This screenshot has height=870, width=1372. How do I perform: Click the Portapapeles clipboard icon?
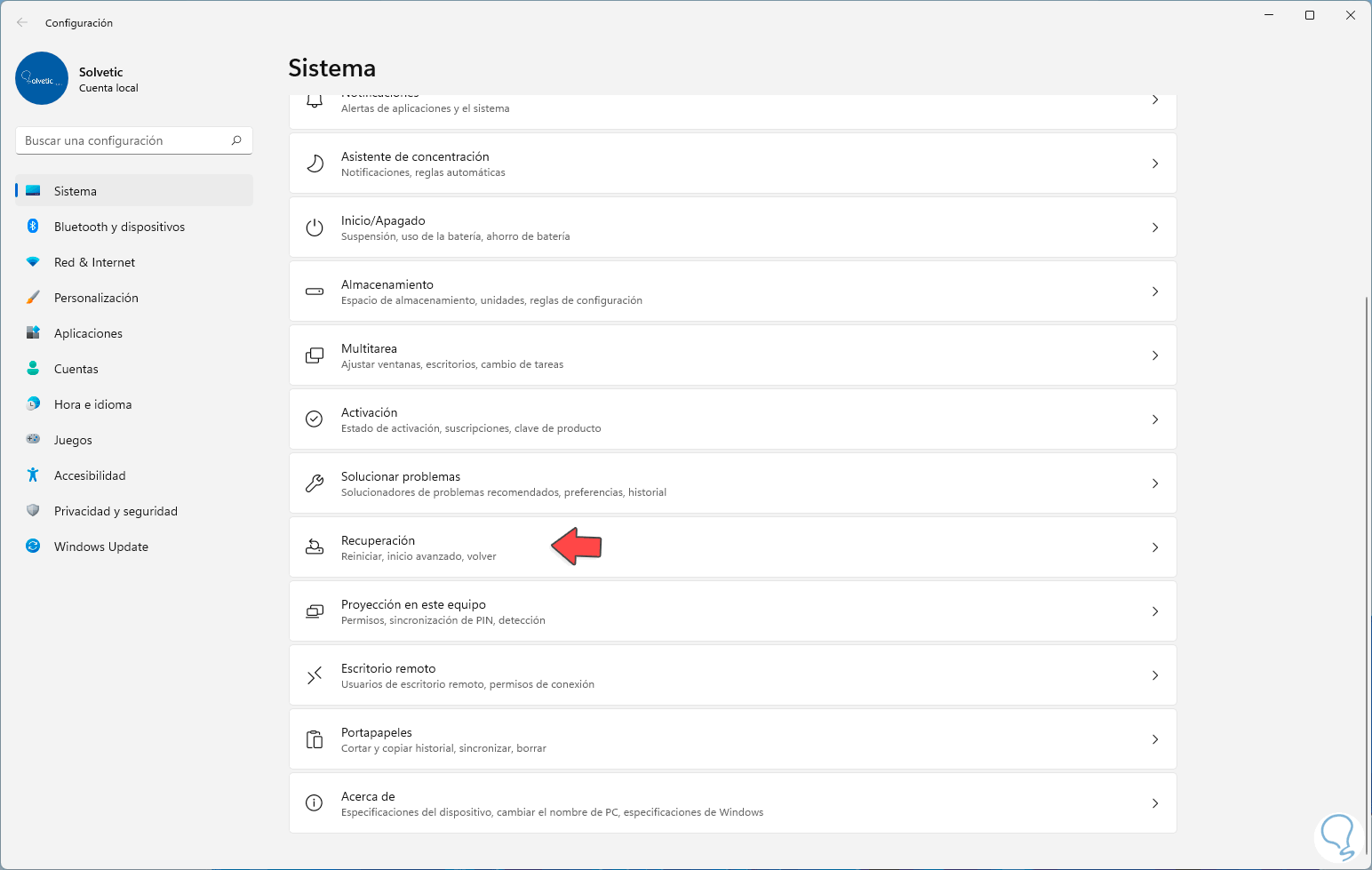pyautogui.click(x=315, y=739)
